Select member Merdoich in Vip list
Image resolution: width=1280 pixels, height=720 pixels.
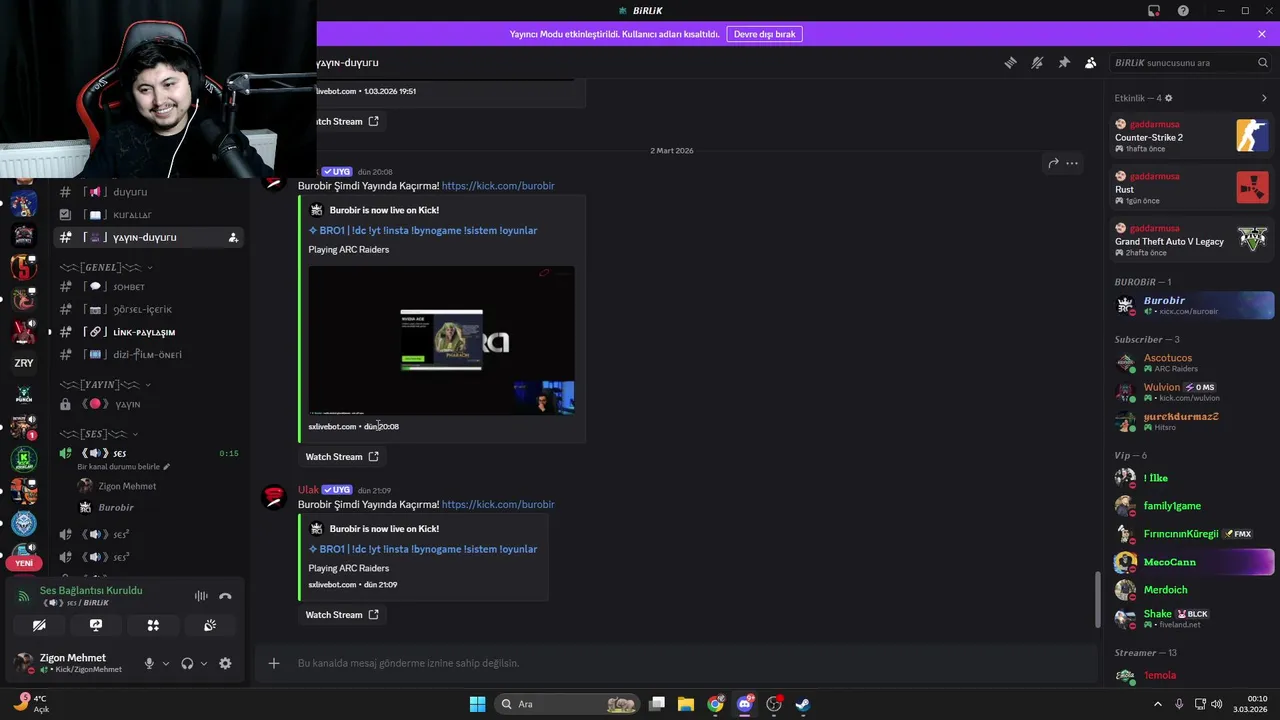1193,590
